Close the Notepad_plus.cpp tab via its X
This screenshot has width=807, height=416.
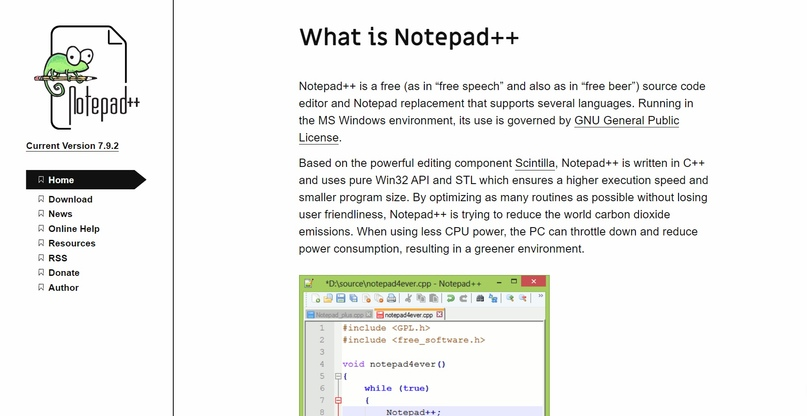pyautogui.click(x=369, y=315)
